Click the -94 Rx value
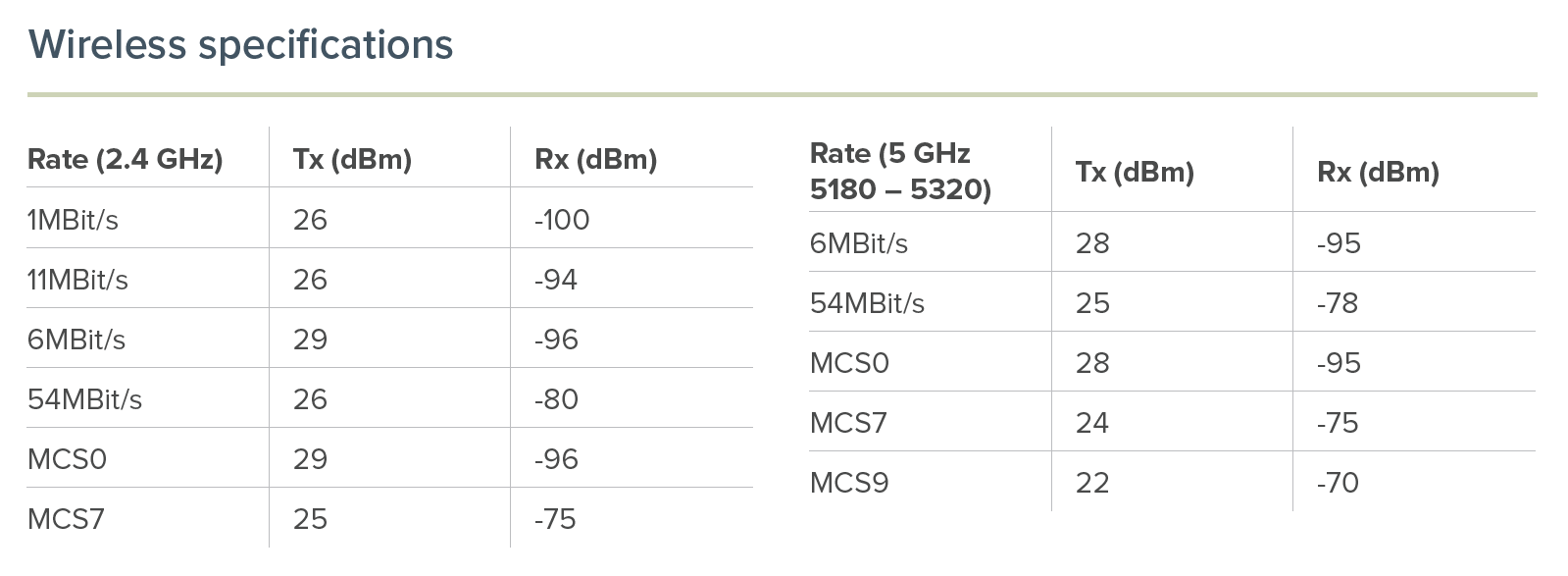This screenshot has height=576, width=1568. 556,280
